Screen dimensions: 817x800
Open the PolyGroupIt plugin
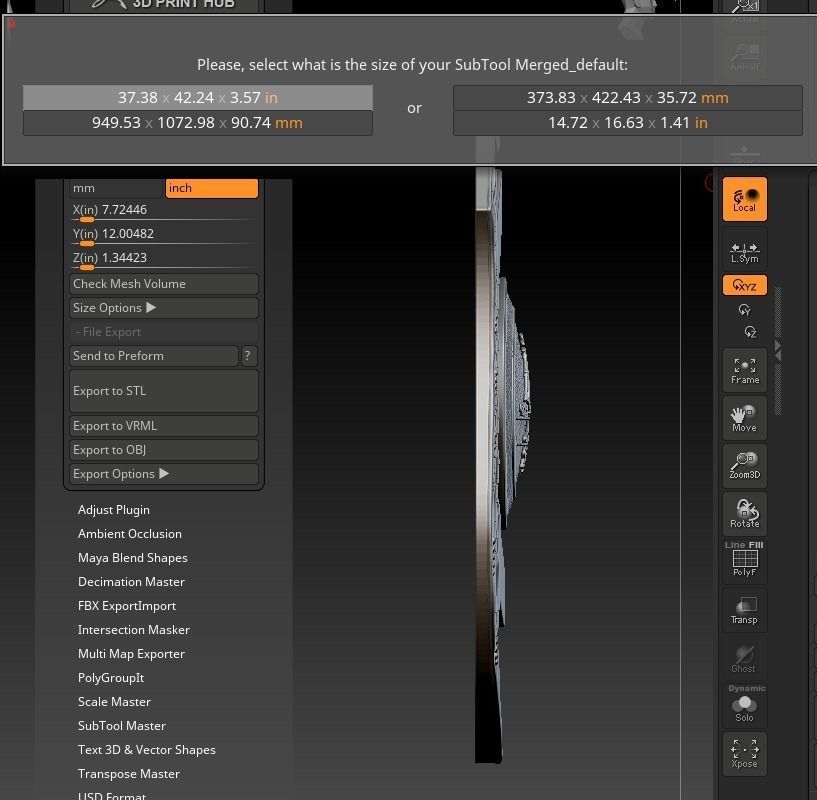110,678
